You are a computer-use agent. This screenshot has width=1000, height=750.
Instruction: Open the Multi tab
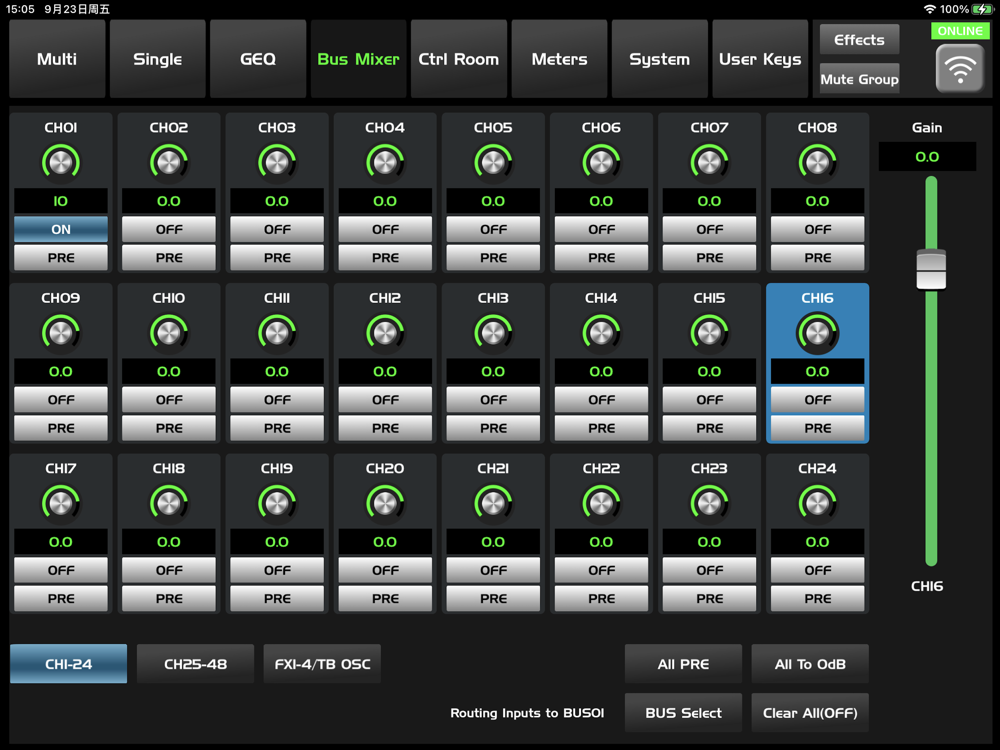point(57,59)
